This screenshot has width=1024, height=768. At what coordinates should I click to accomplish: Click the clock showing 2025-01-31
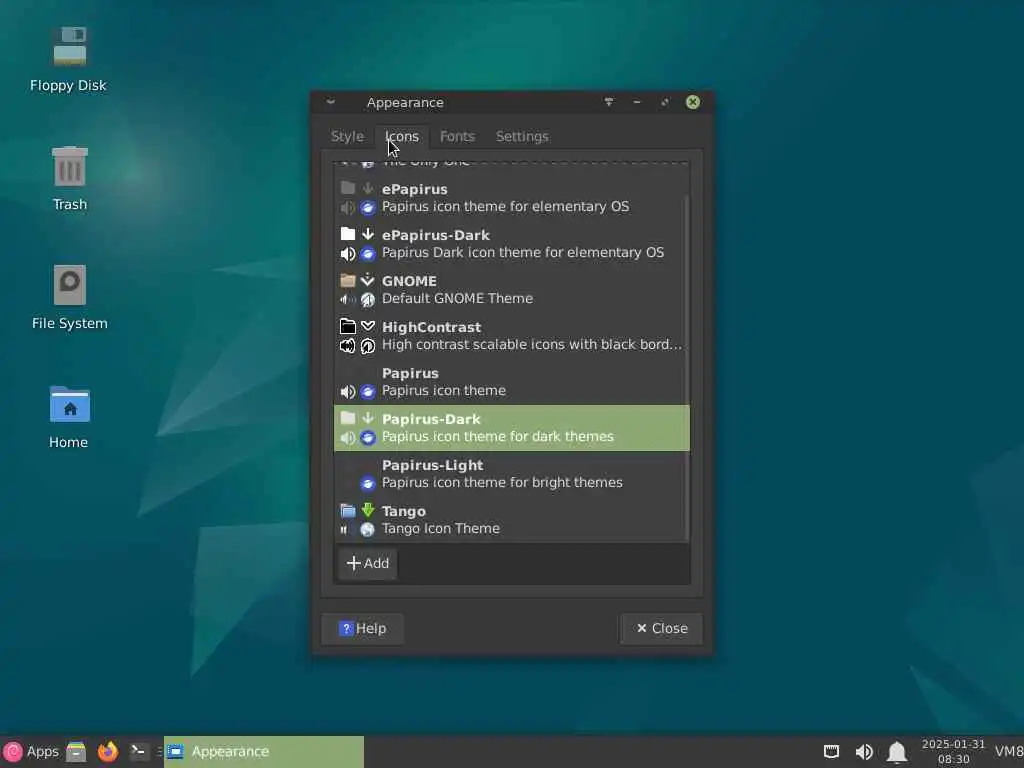pyautogui.click(x=953, y=752)
